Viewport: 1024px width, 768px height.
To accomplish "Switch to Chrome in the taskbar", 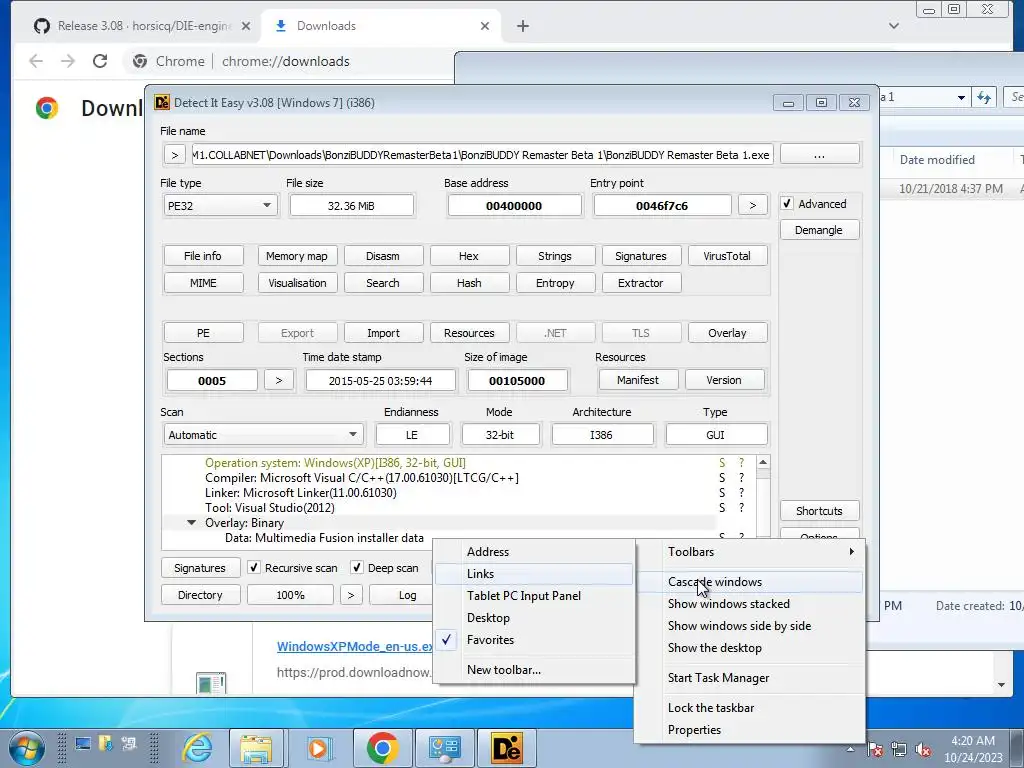I will [383, 748].
